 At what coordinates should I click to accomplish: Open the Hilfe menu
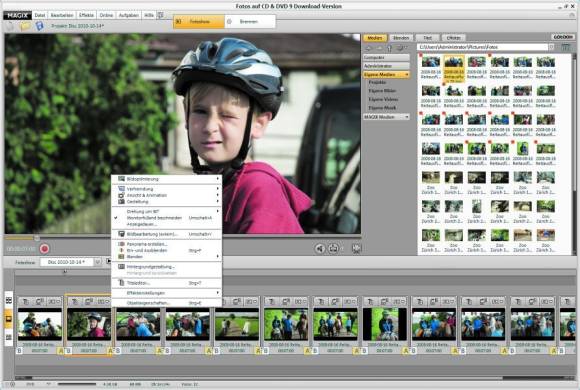click(x=149, y=15)
